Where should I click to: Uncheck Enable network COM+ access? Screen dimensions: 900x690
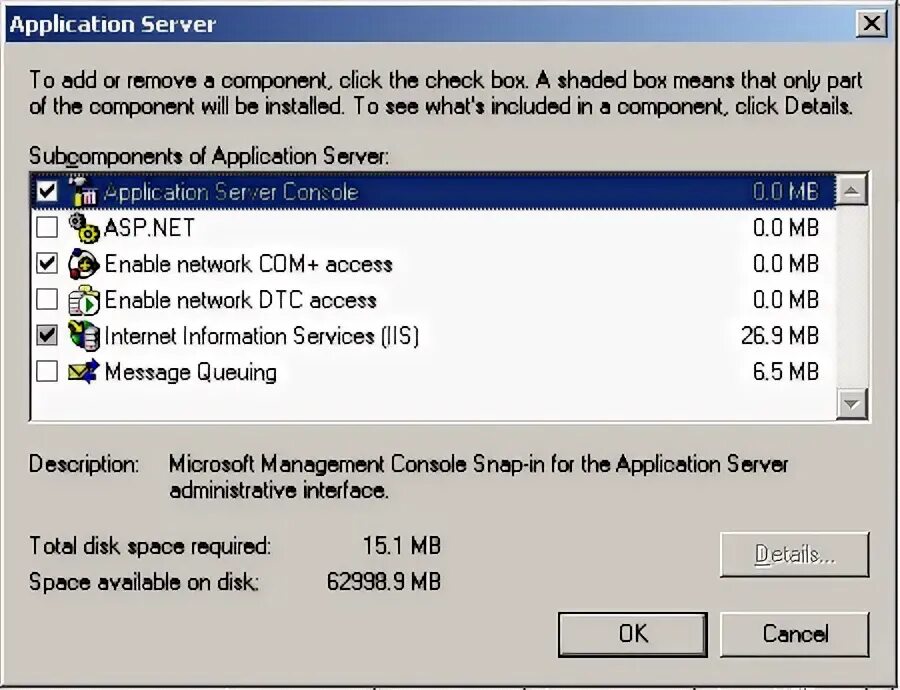point(47,263)
